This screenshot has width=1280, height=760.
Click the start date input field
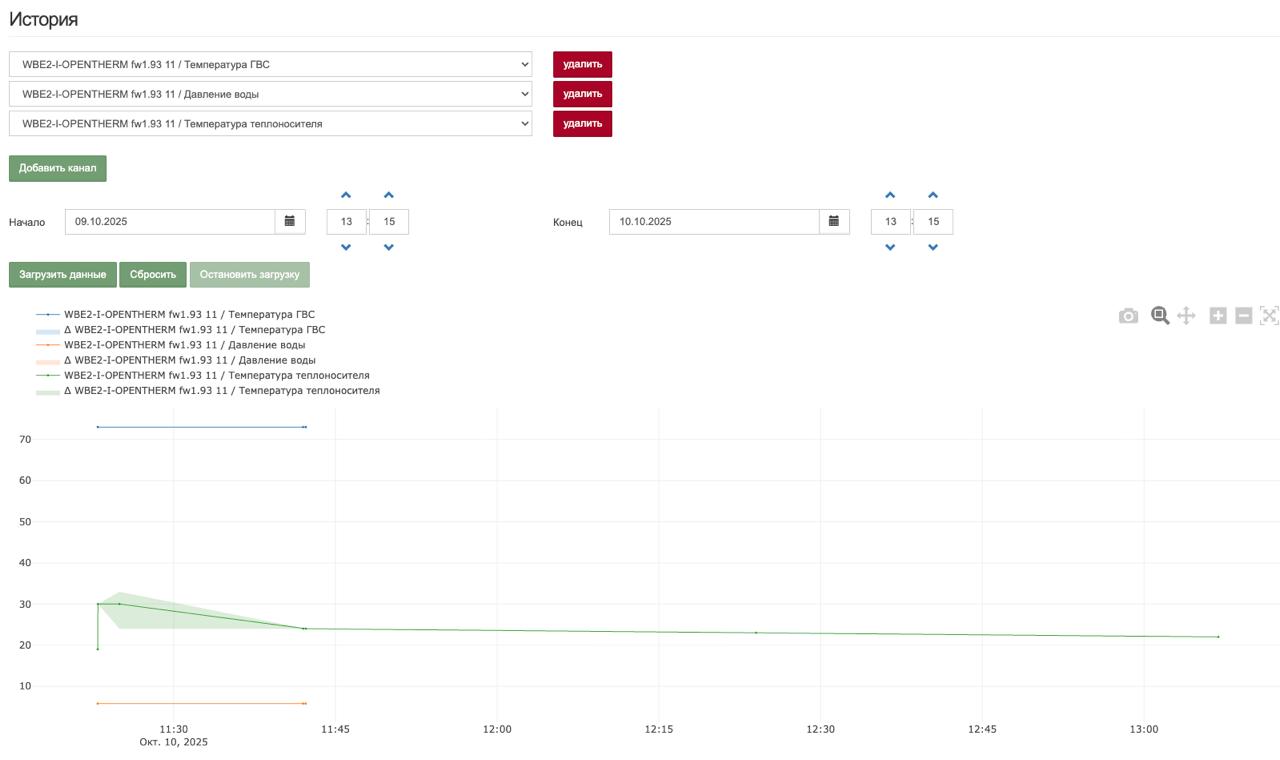pos(170,221)
